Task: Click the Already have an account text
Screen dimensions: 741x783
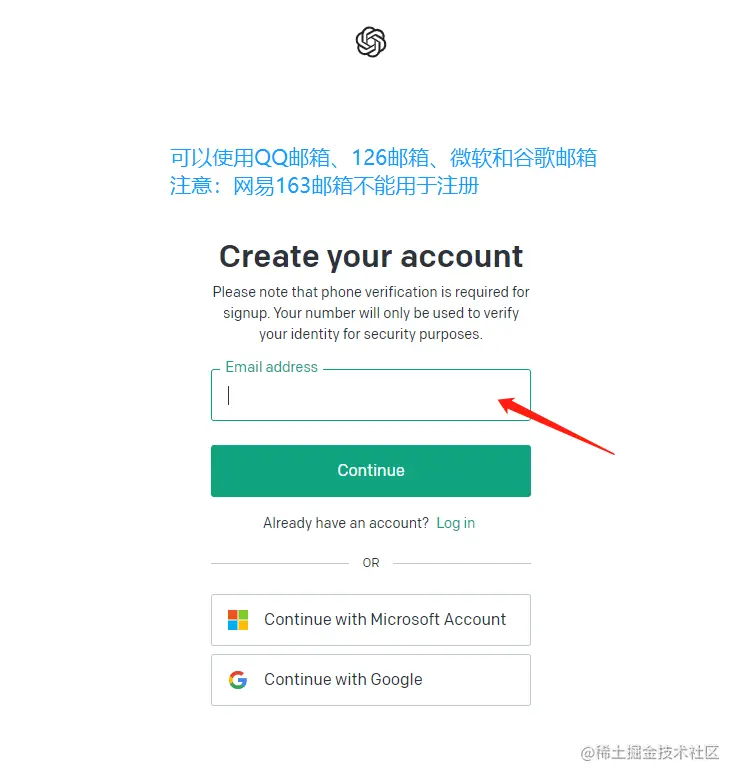Action: pyautogui.click(x=346, y=523)
